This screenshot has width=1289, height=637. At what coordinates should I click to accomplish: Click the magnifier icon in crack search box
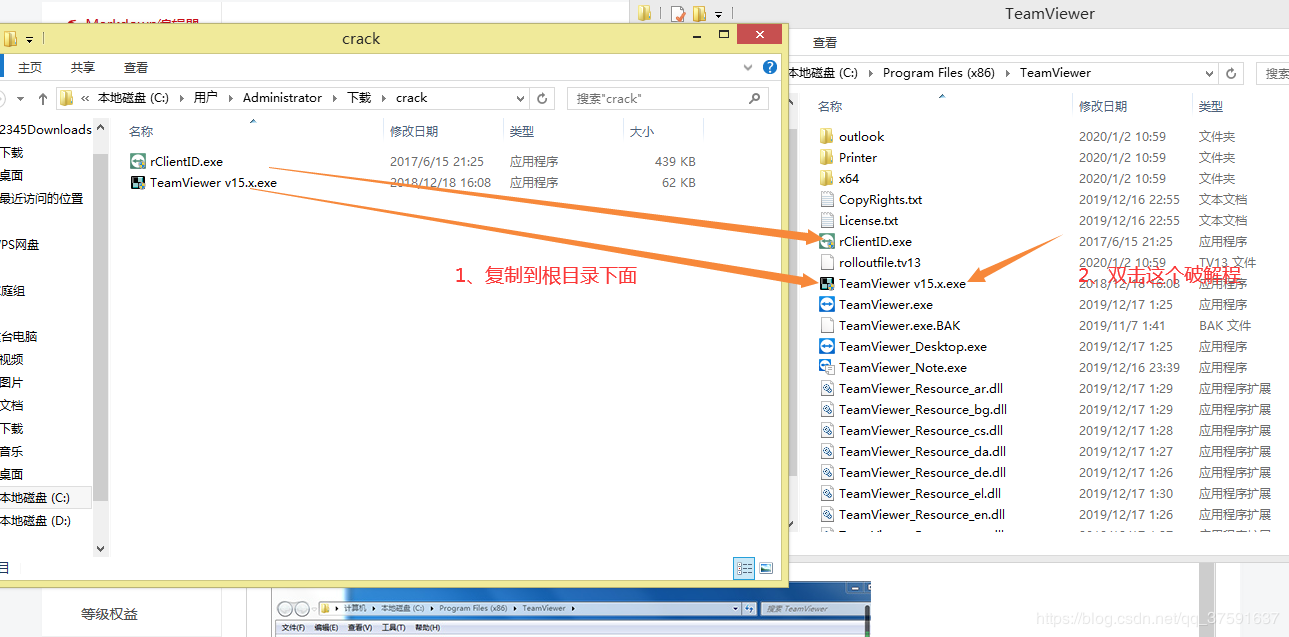(x=755, y=98)
